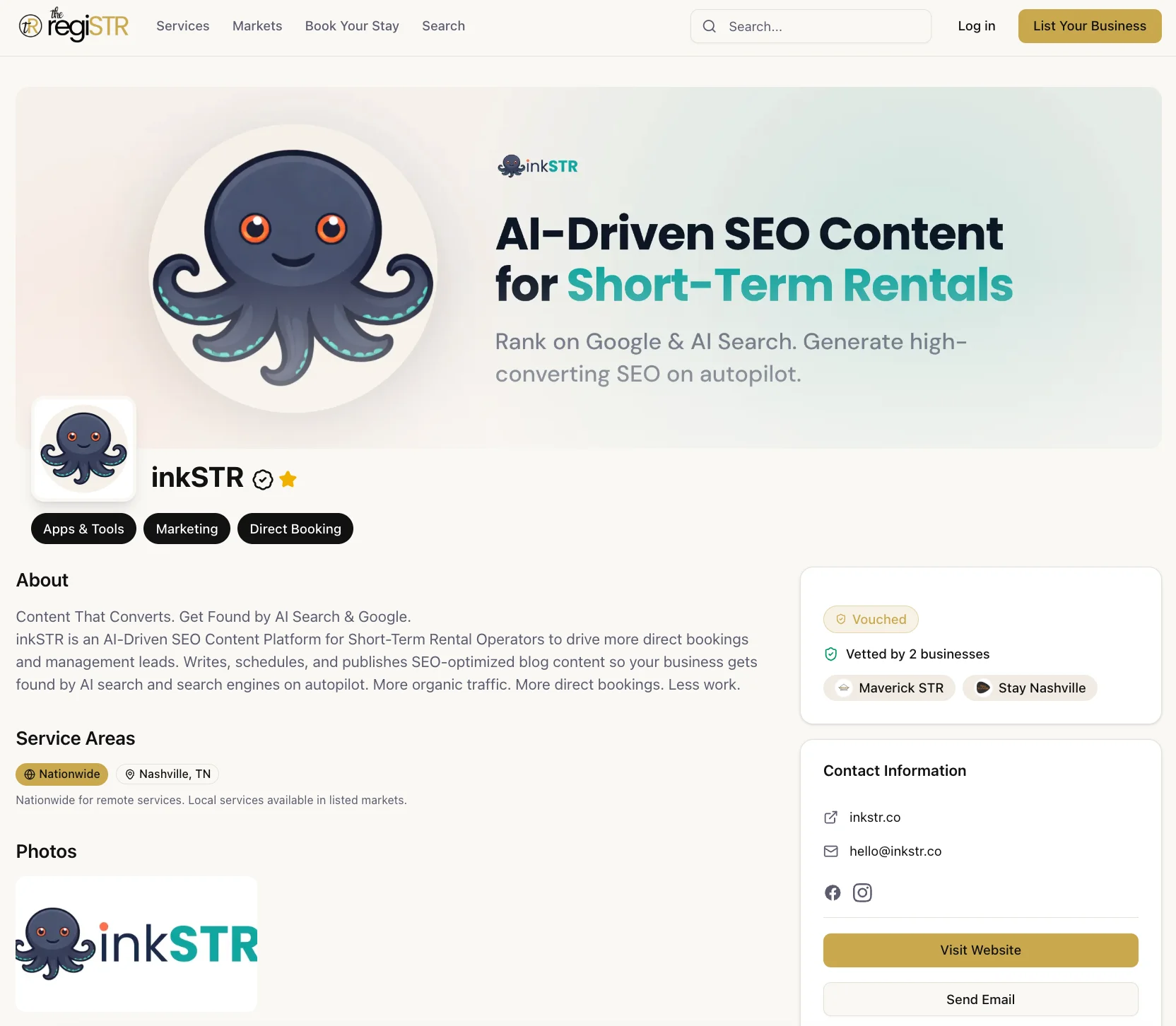Select the Apps & Tools category tag
The height and width of the screenshot is (1026, 1176).
(83, 529)
